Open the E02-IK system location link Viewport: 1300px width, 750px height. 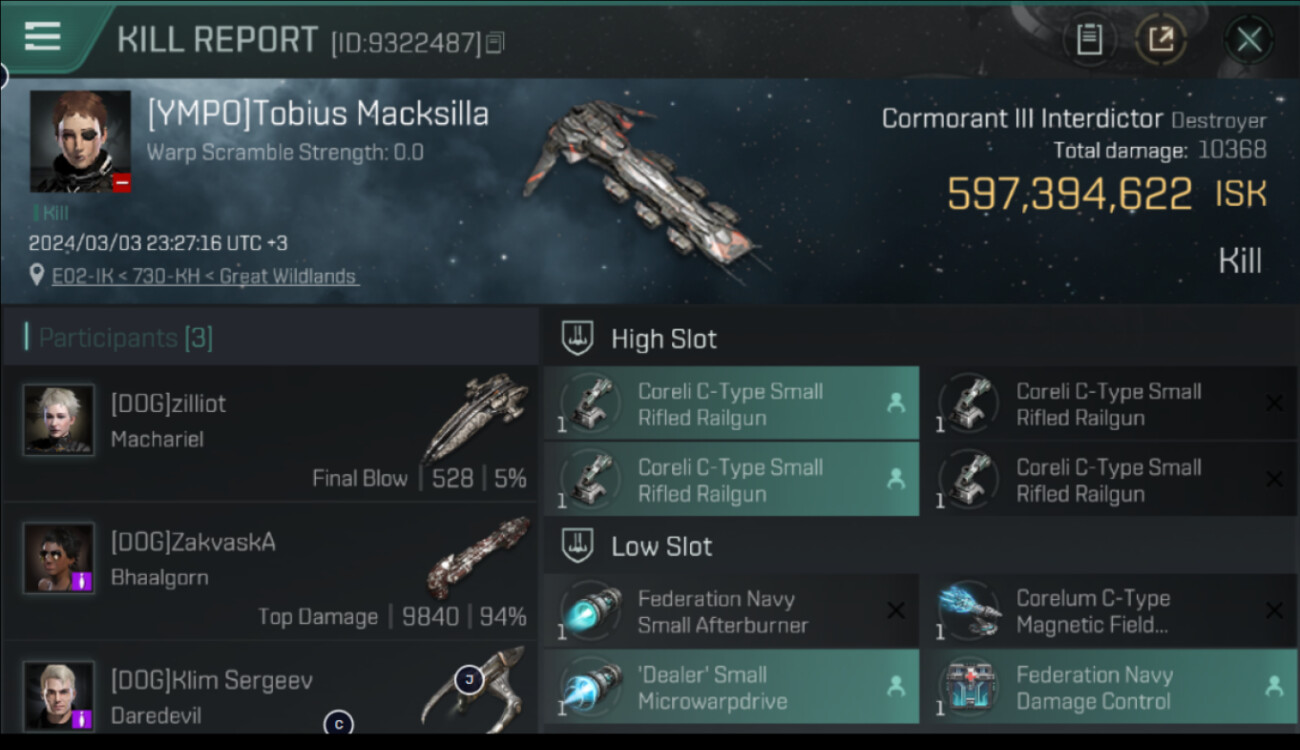[x=205, y=276]
